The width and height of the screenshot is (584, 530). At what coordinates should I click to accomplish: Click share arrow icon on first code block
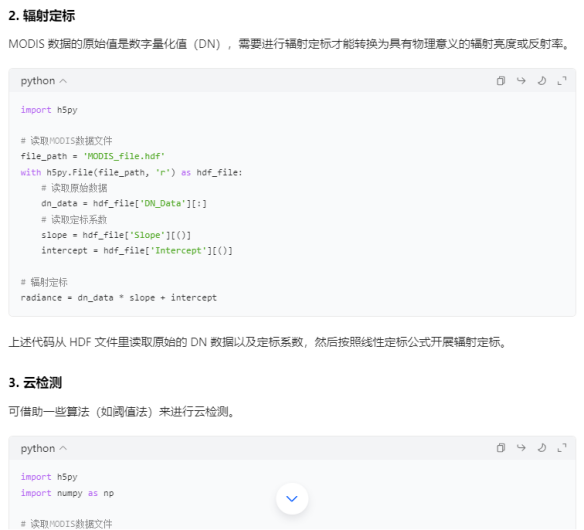(x=521, y=80)
